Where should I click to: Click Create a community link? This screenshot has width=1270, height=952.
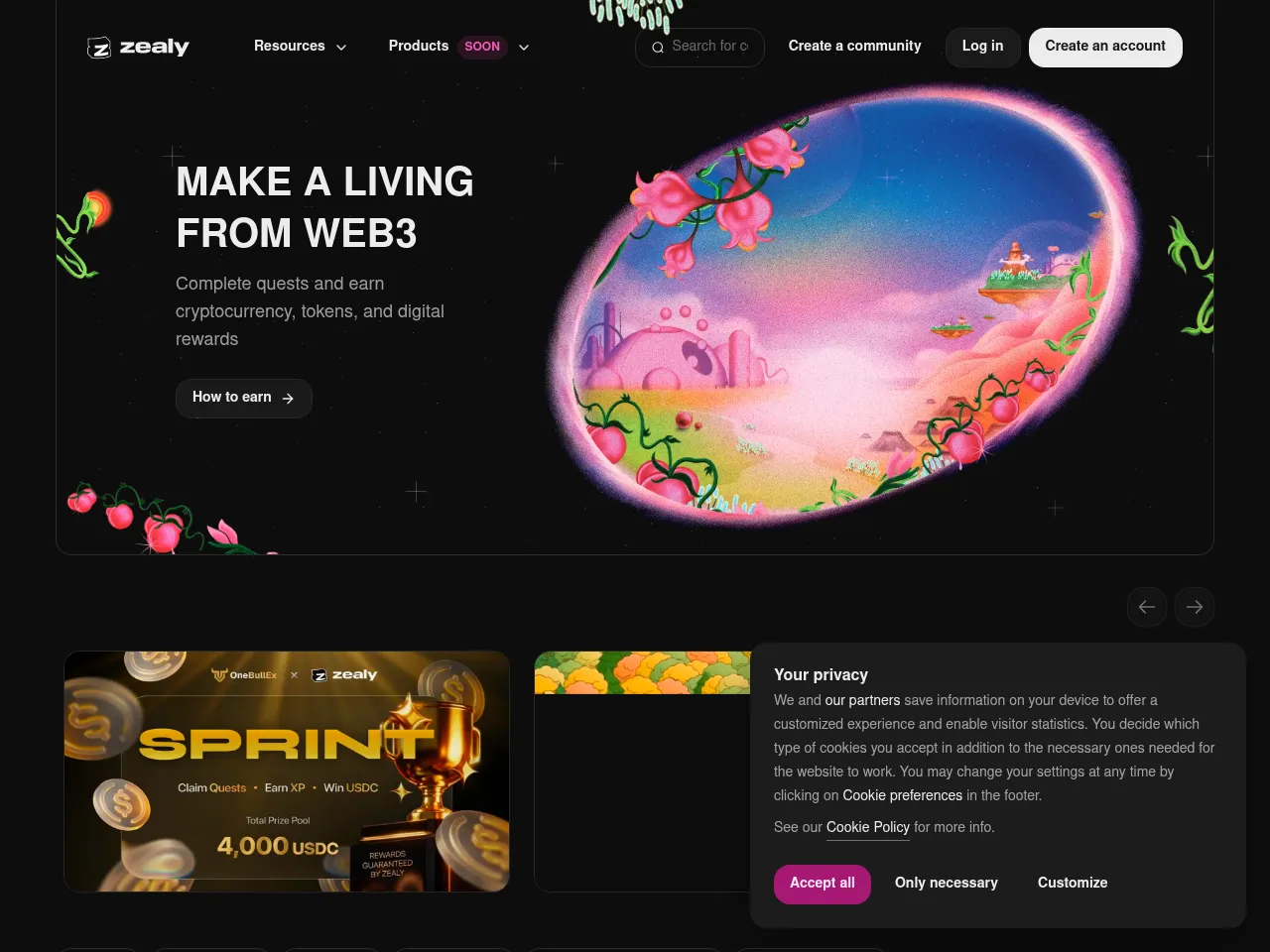click(854, 46)
